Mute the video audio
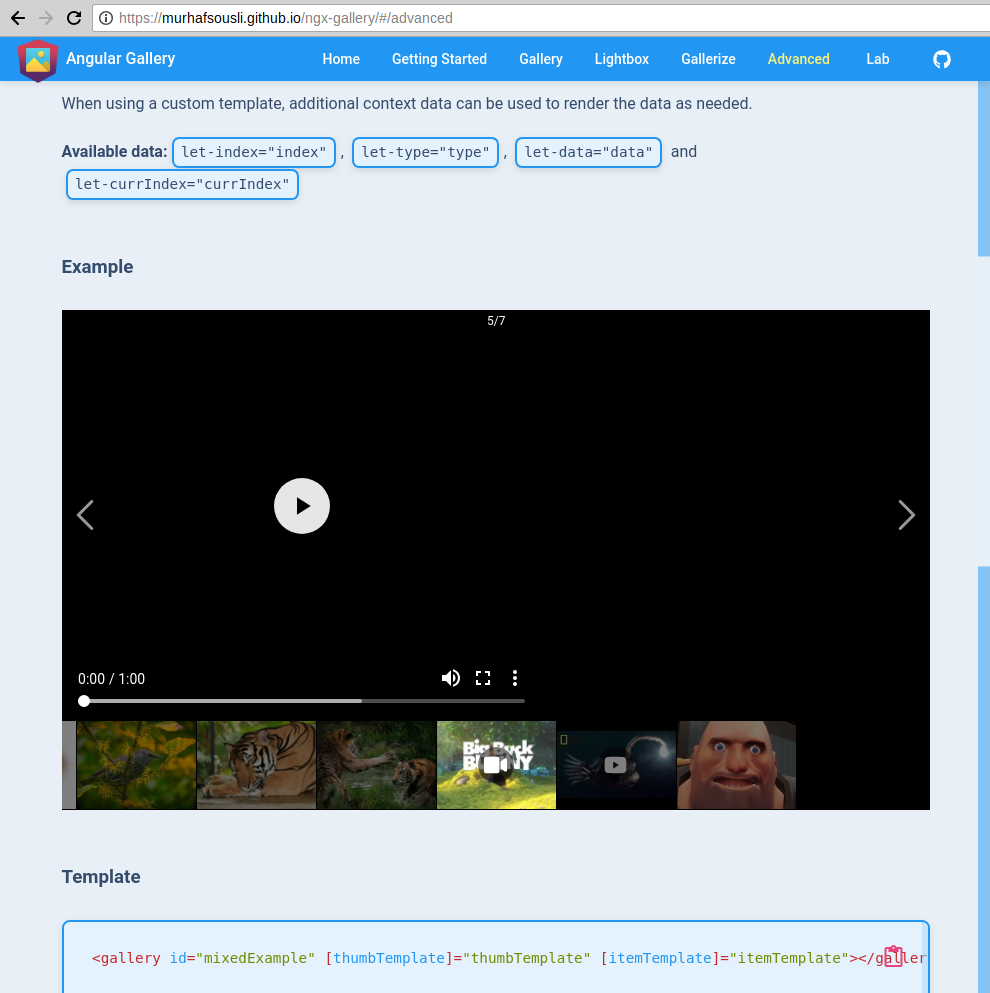 [x=451, y=678]
